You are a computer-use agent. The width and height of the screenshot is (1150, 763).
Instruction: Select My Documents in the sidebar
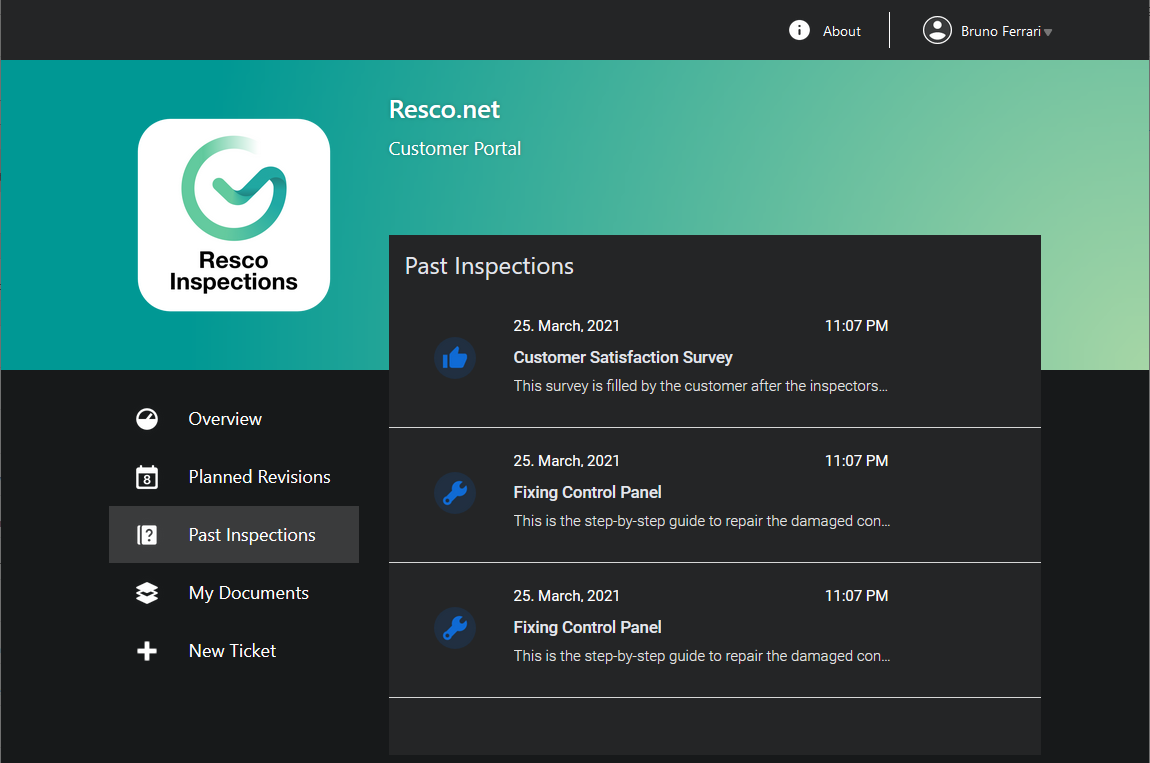pyautogui.click(x=234, y=593)
